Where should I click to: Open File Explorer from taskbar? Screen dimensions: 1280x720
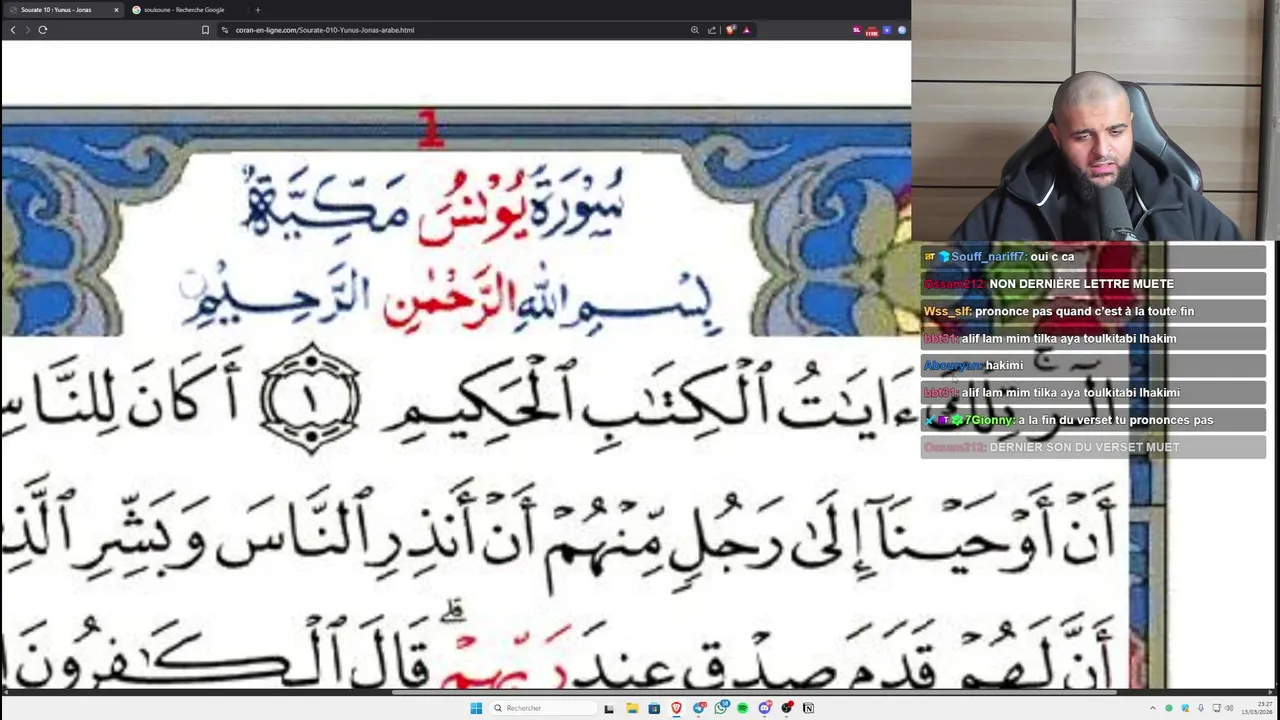click(x=632, y=708)
